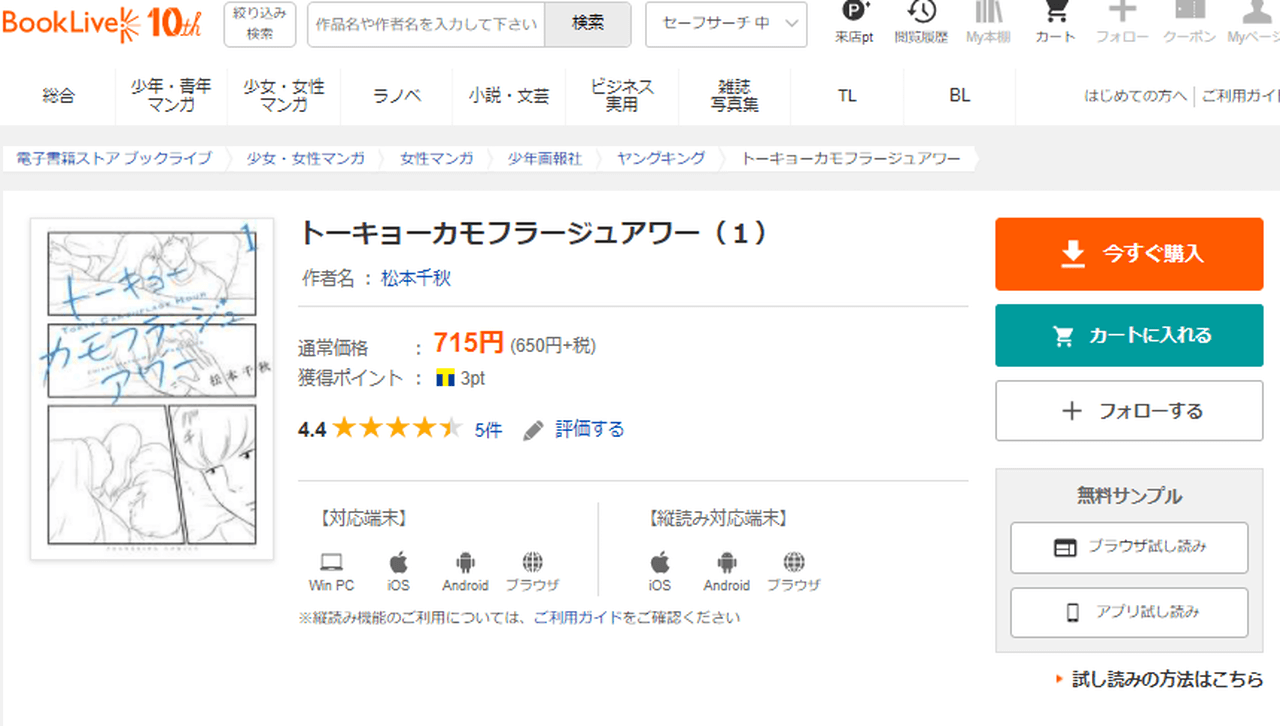Click the 今すぐ購入 buy now button
Viewport: 1280px width, 726px height.
click(1129, 254)
